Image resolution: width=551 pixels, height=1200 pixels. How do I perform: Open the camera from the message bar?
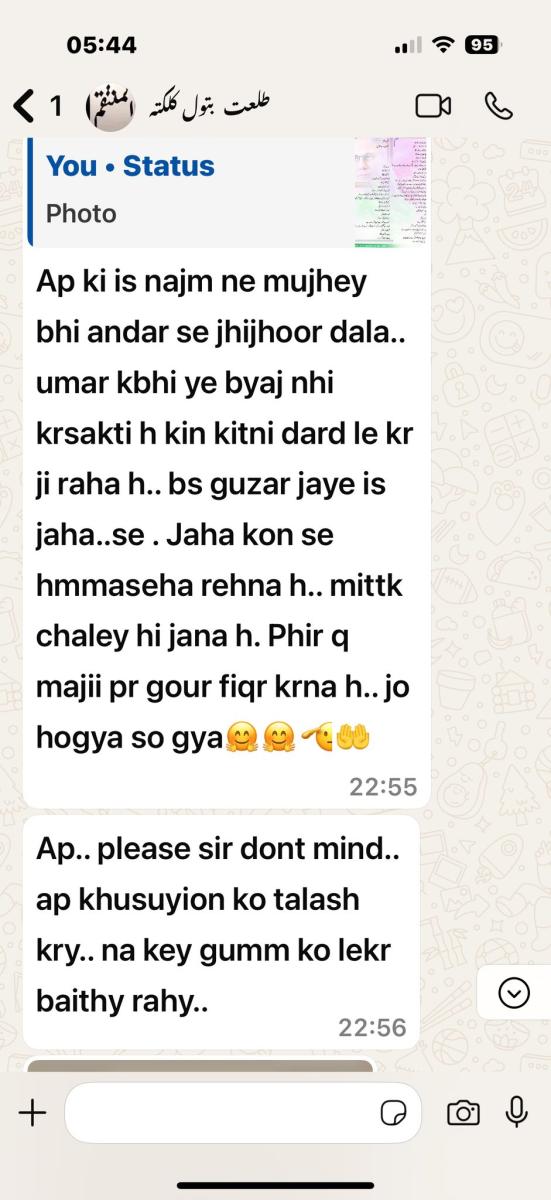pos(463,1112)
